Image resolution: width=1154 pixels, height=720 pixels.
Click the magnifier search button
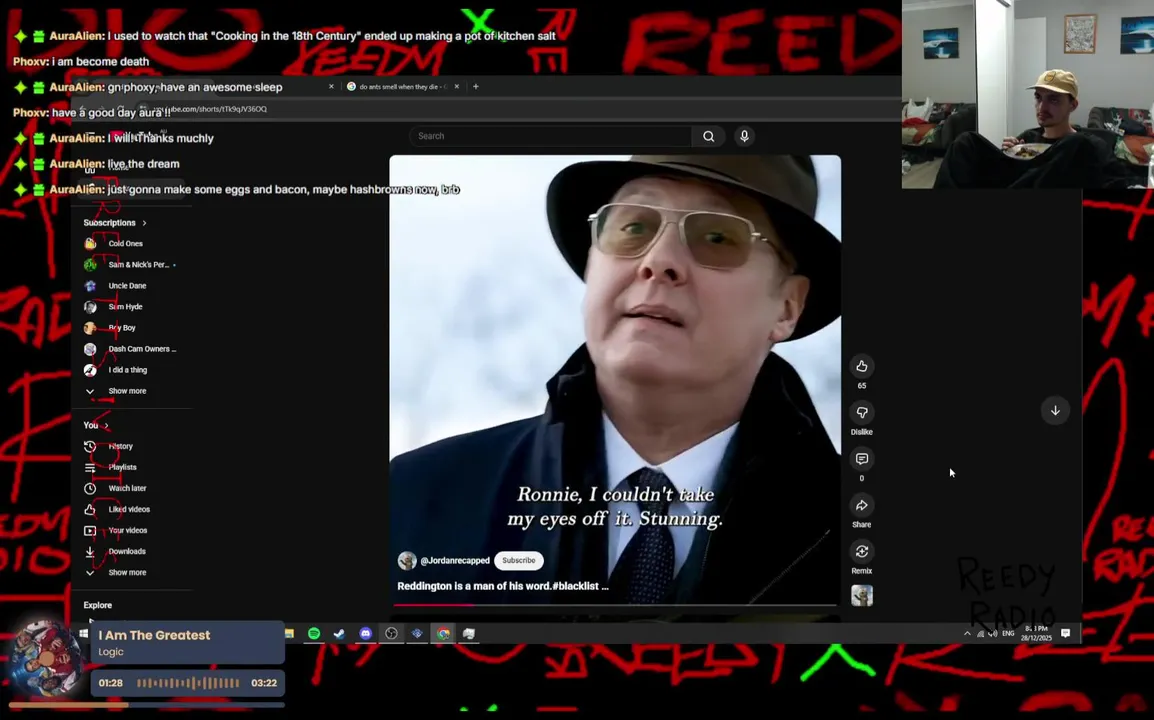(708, 136)
